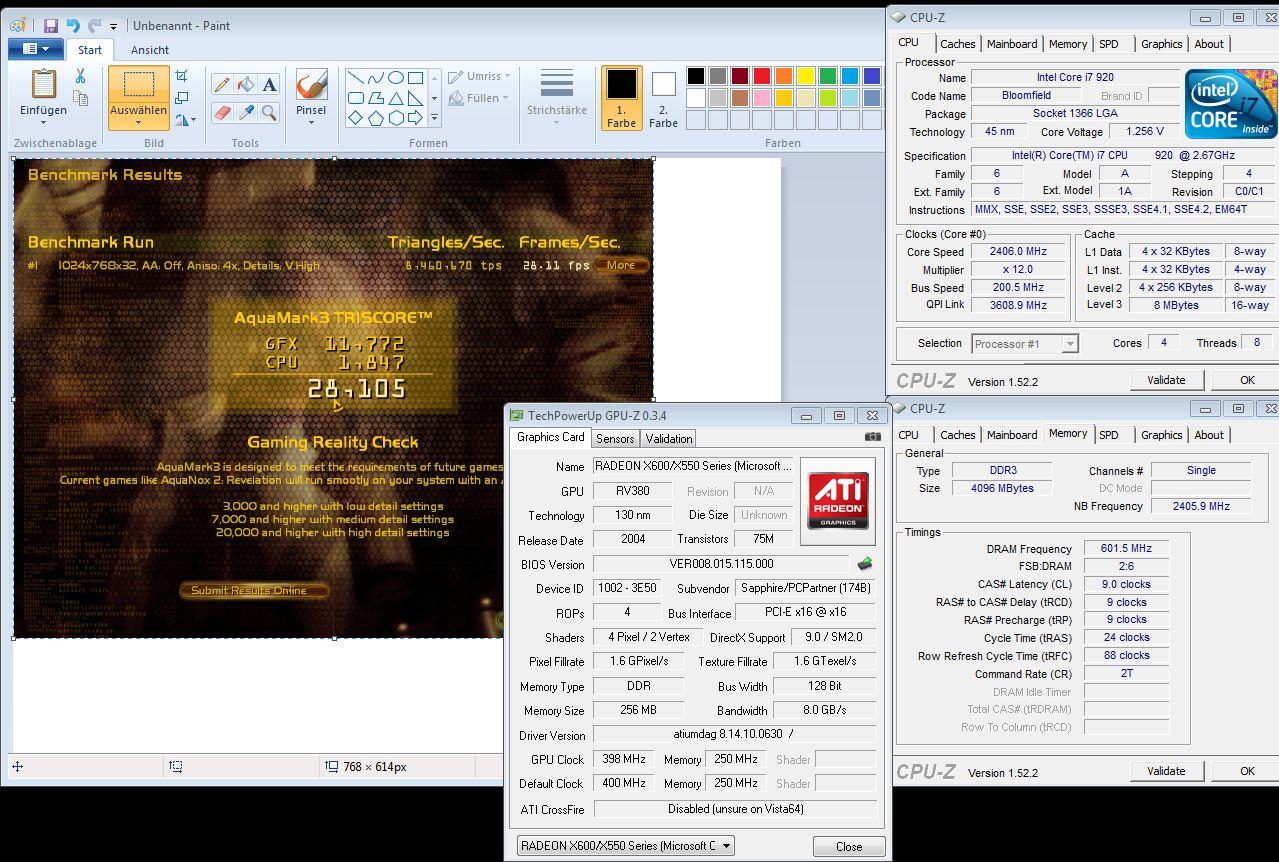Click the Cut scissors icon in Zwischenablage
Screen dimensions: 1279x862
point(80,76)
